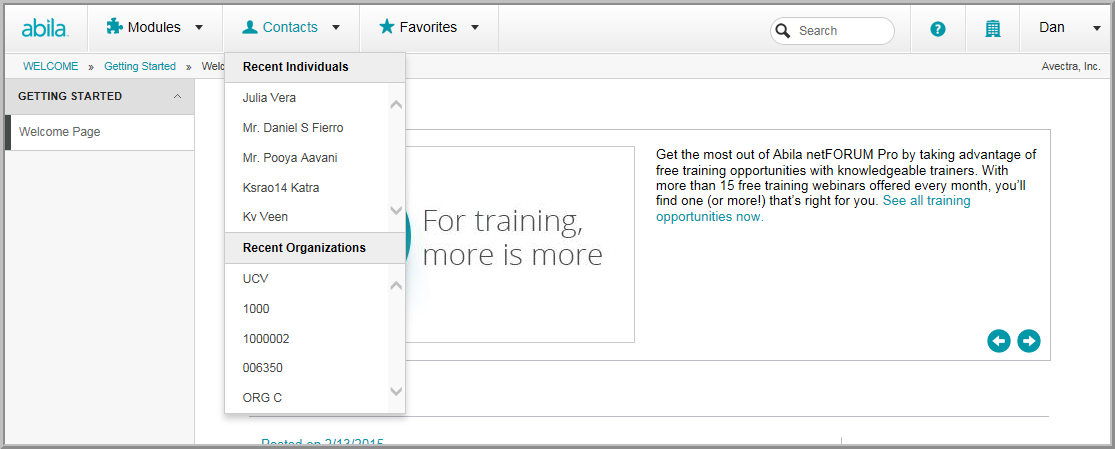
Task: Open the Contacts menu label
Action: click(x=290, y=27)
